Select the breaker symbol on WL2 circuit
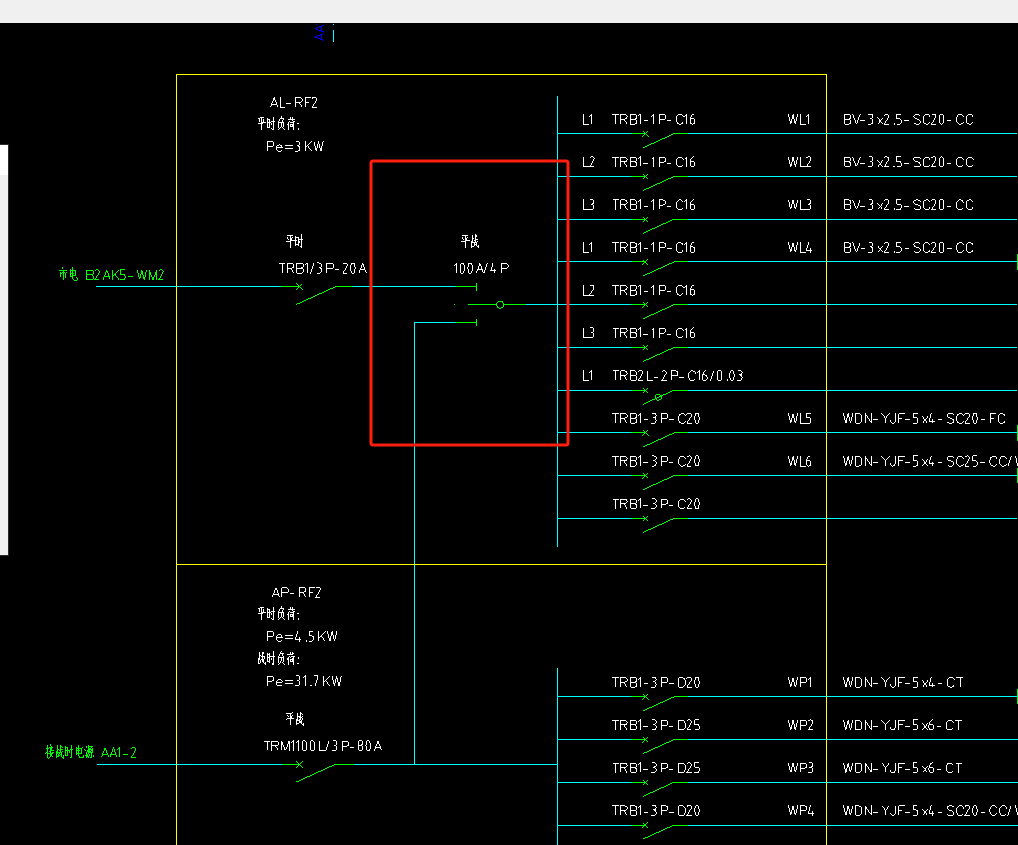1018x845 pixels. [x=658, y=182]
